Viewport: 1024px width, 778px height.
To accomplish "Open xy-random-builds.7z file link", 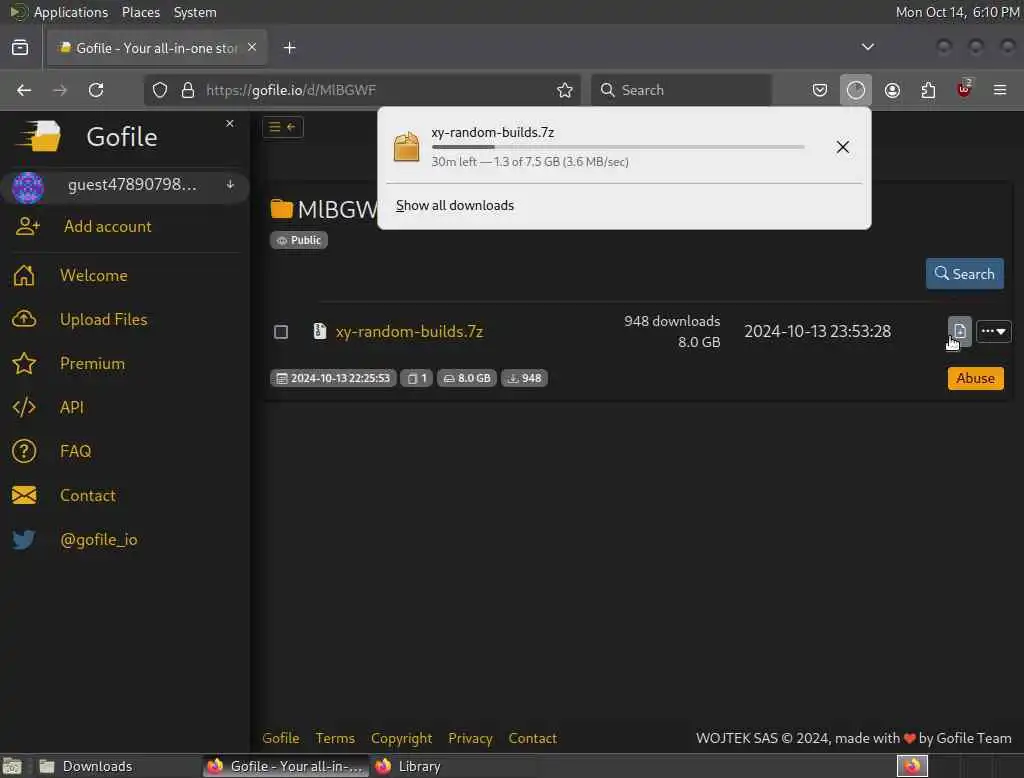I will (409, 332).
